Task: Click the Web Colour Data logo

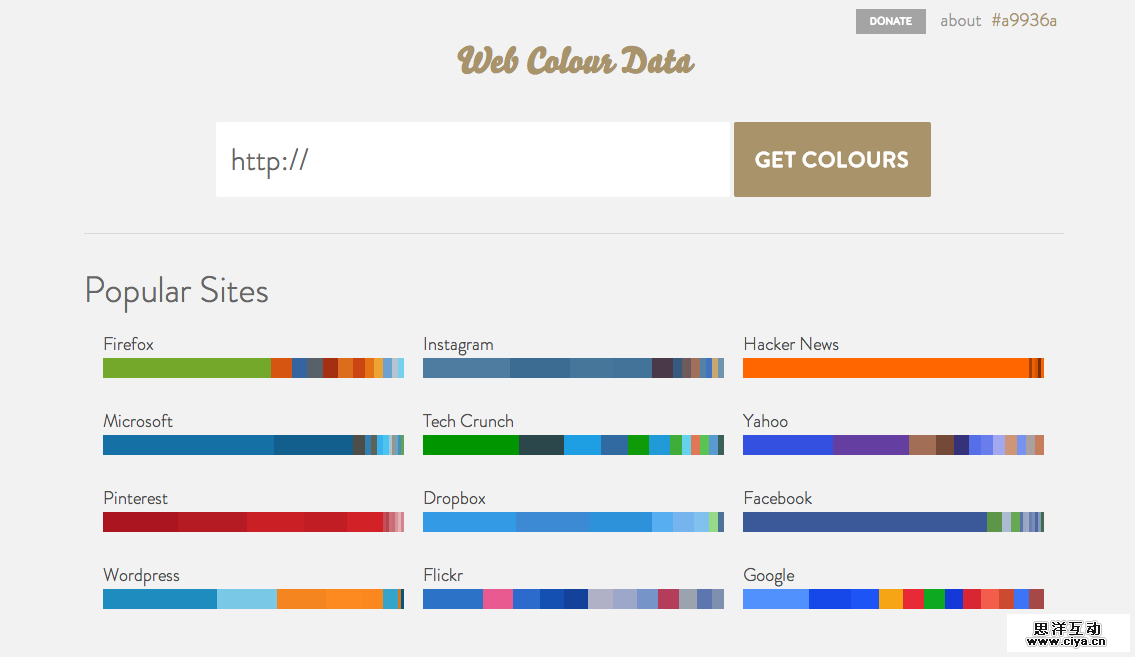Action: pyautogui.click(x=576, y=61)
